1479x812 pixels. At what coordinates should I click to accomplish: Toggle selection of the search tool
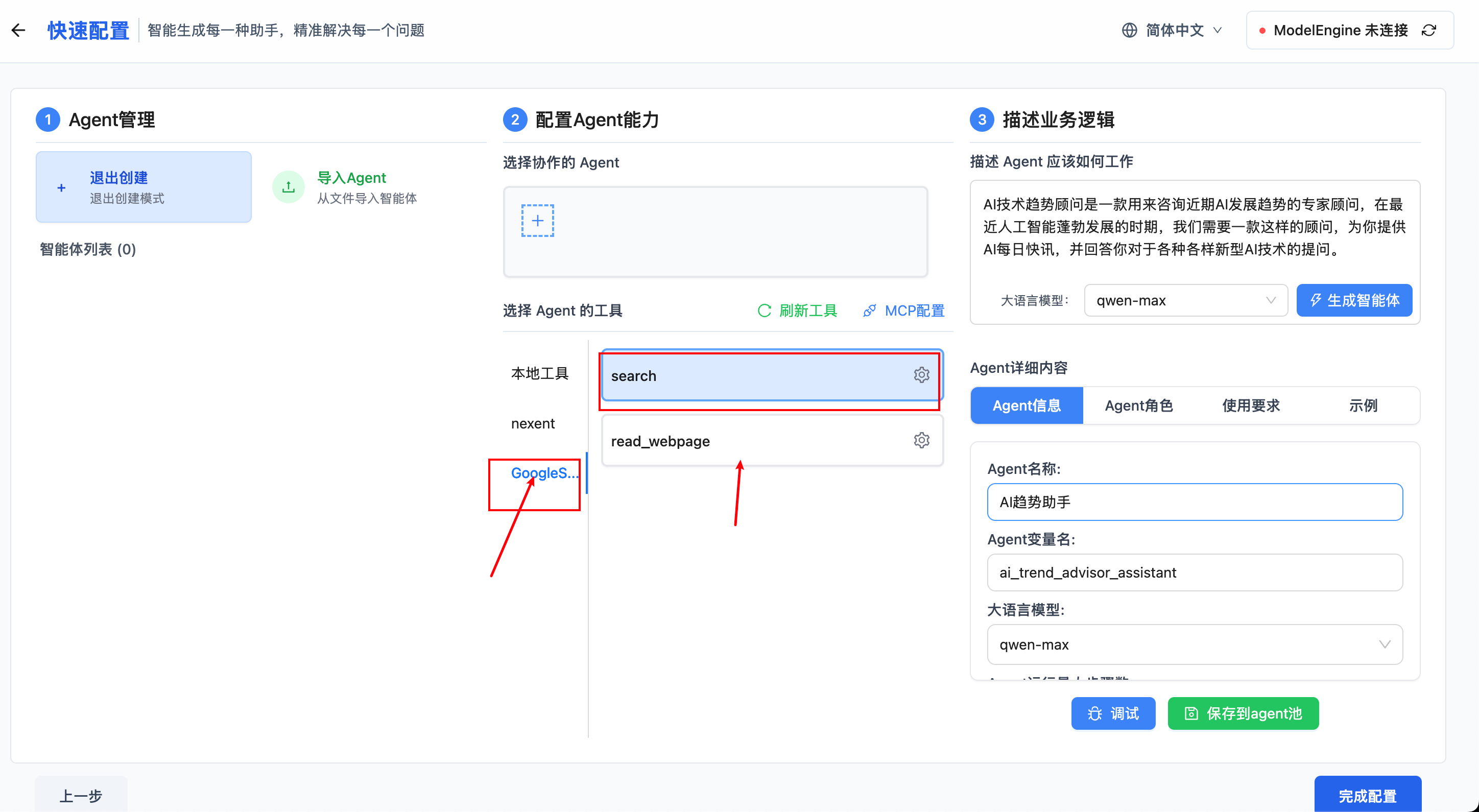[746, 375]
